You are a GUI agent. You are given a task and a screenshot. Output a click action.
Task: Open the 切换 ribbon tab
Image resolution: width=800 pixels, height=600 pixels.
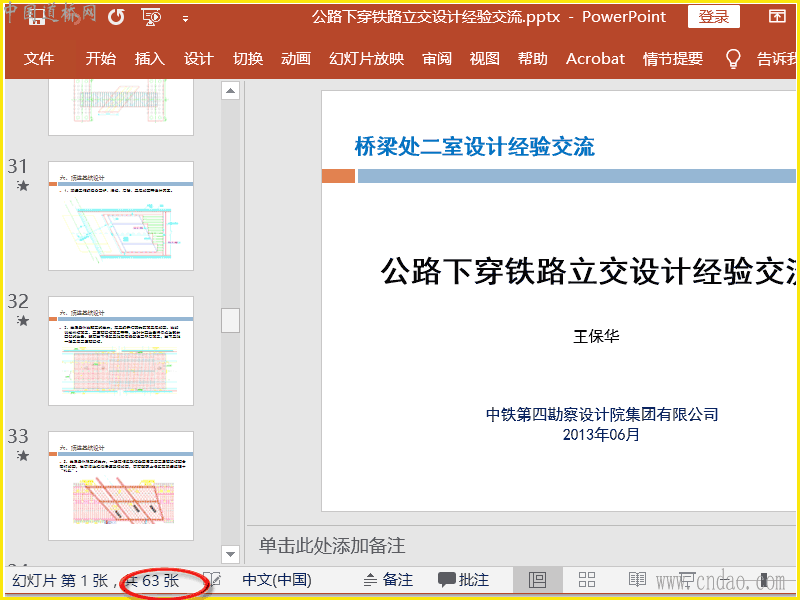(248, 59)
